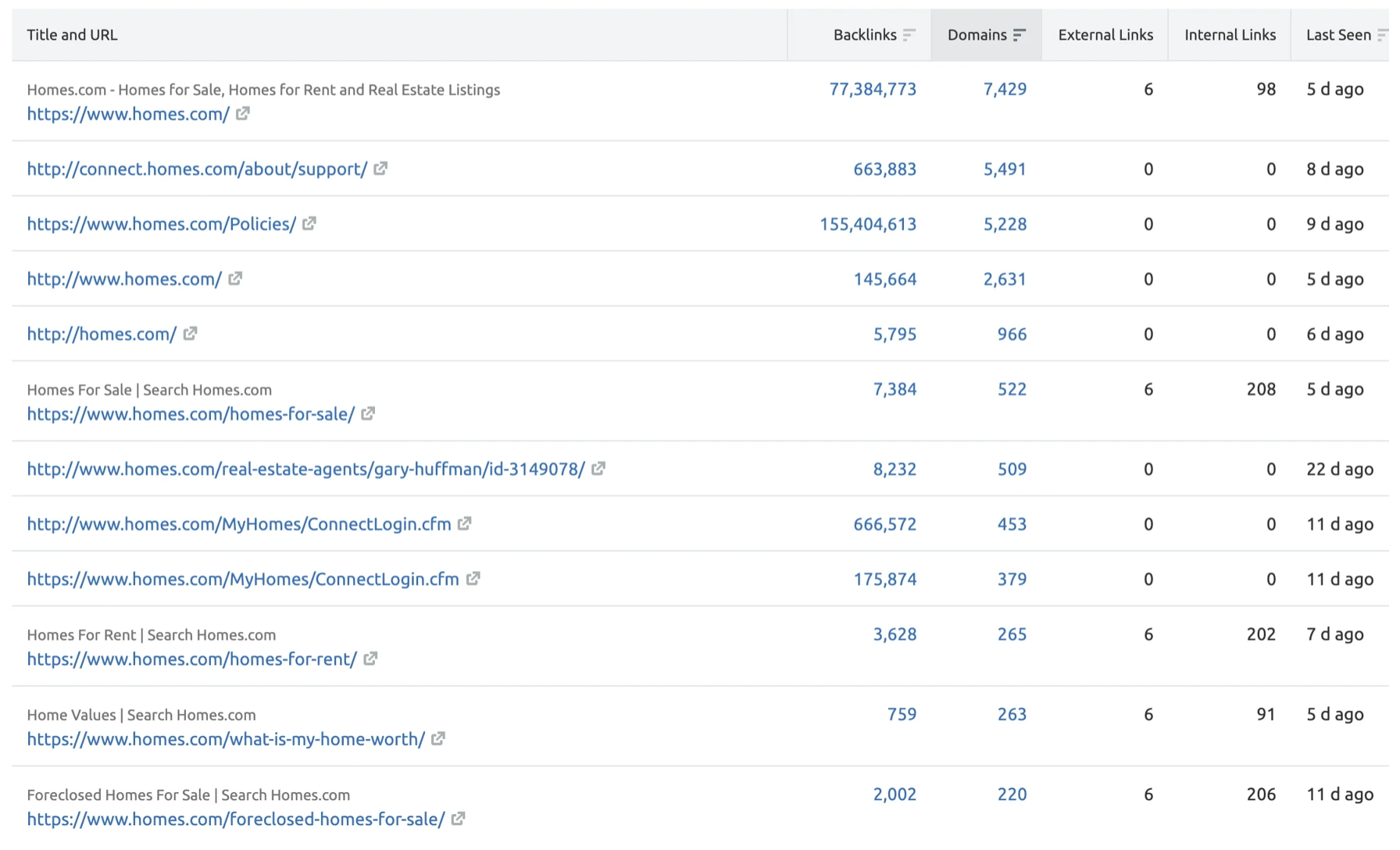Open the https://www.homes.com/ link
The height and width of the screenshot is (850, 1400).
(x=128, y=114)
